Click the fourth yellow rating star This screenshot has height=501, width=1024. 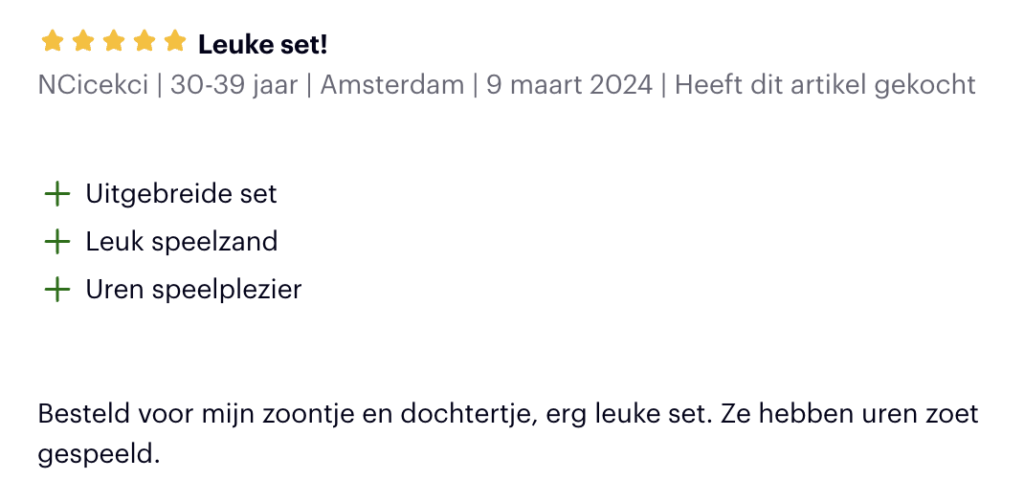tap(144, 41)
